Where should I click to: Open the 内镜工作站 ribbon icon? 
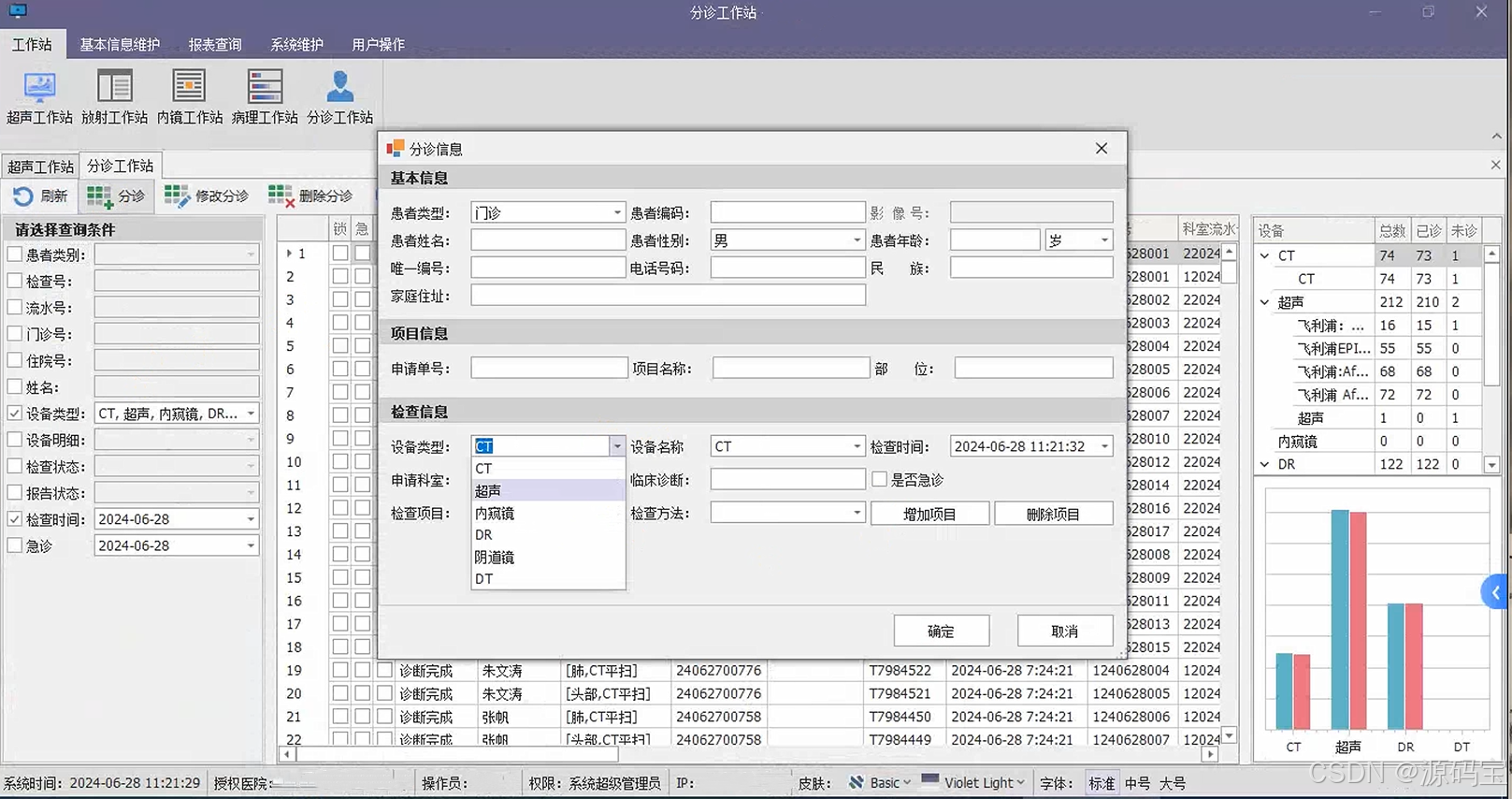pyautogui.click(x=189, y=88)
